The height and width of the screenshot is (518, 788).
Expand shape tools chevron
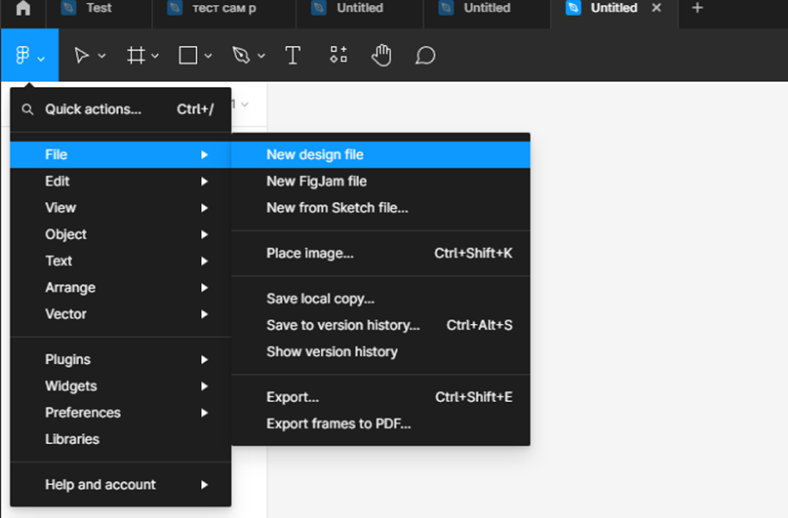pyautogui.click(x=208, y=56)
